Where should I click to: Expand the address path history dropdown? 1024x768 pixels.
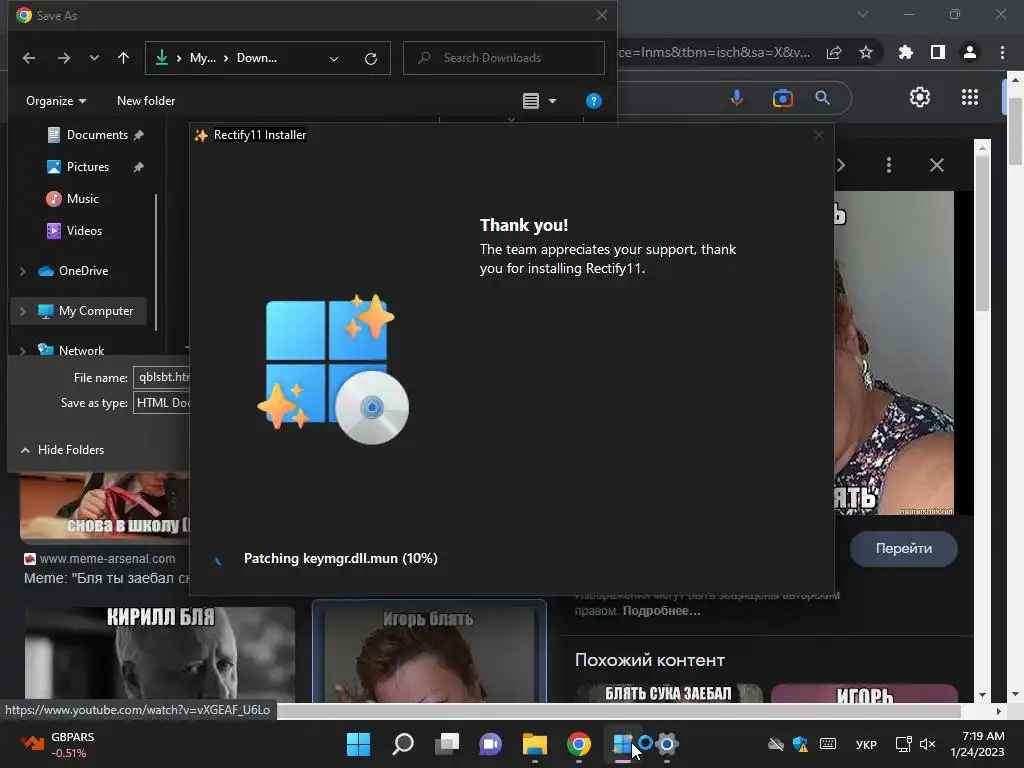tap(334, 59)
